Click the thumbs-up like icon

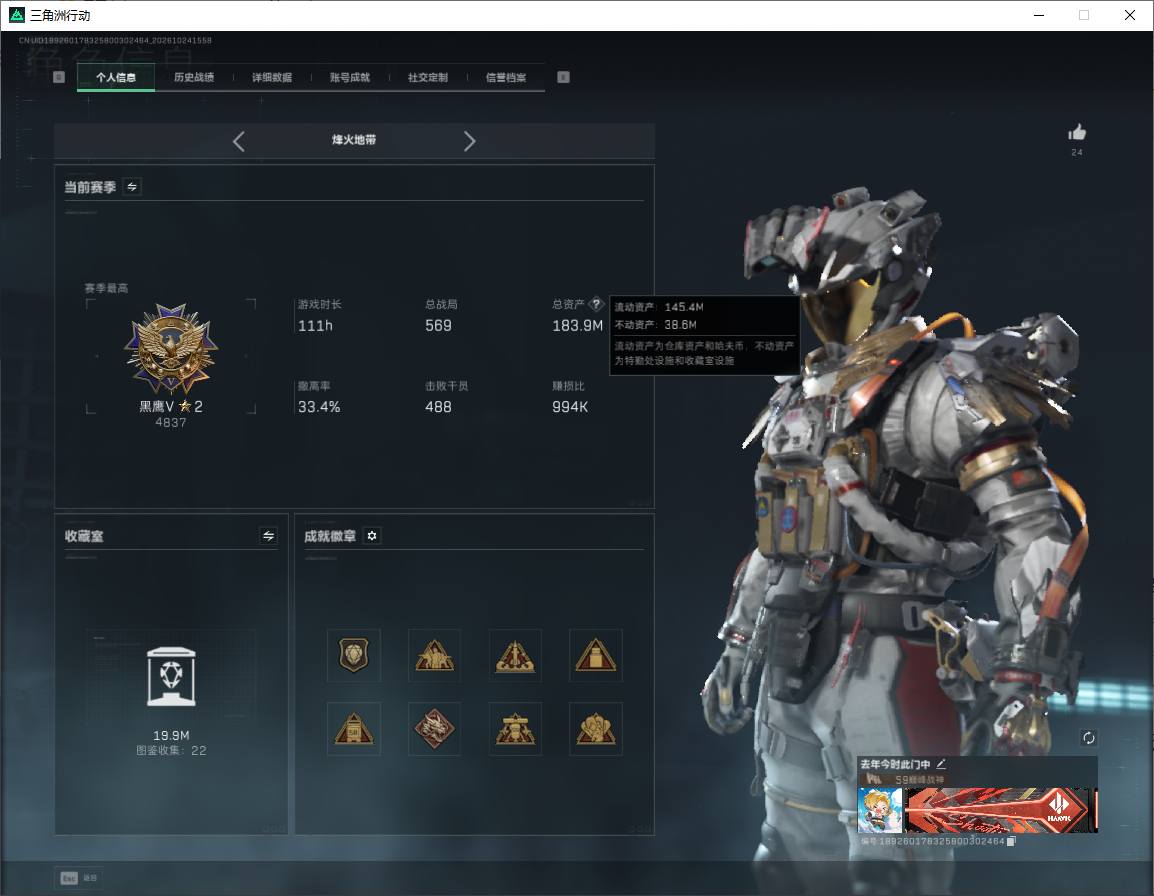coord(1077,133)
